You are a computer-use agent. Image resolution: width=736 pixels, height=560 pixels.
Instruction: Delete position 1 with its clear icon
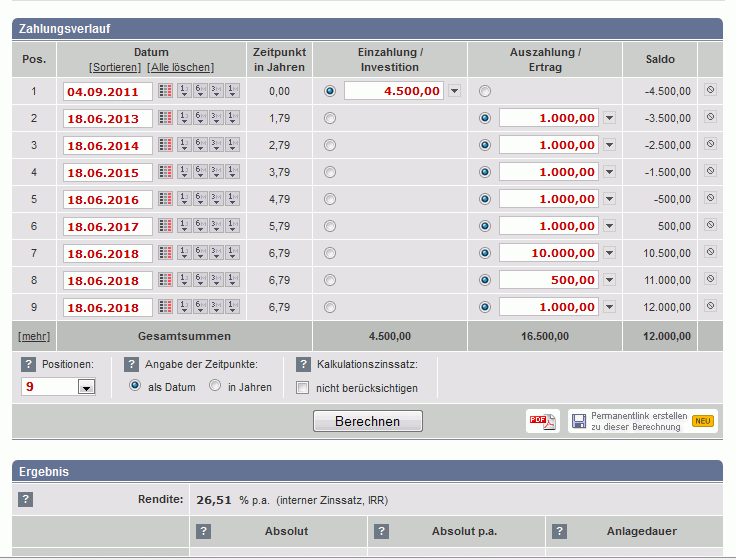click(711, 90)
